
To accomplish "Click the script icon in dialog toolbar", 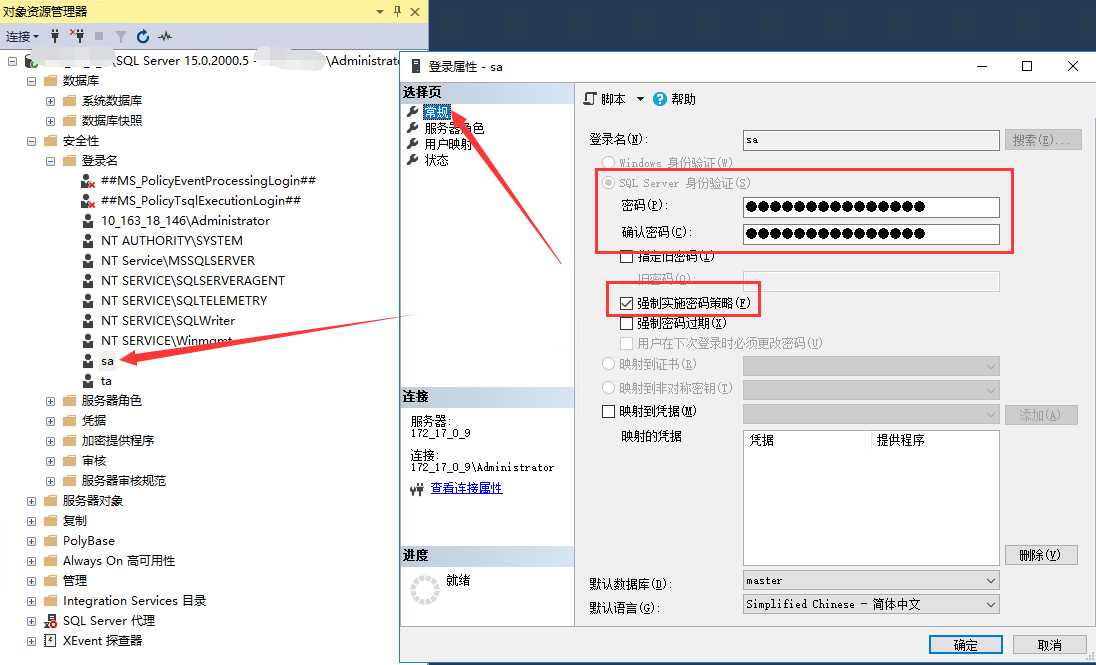I will click(590, 99).
